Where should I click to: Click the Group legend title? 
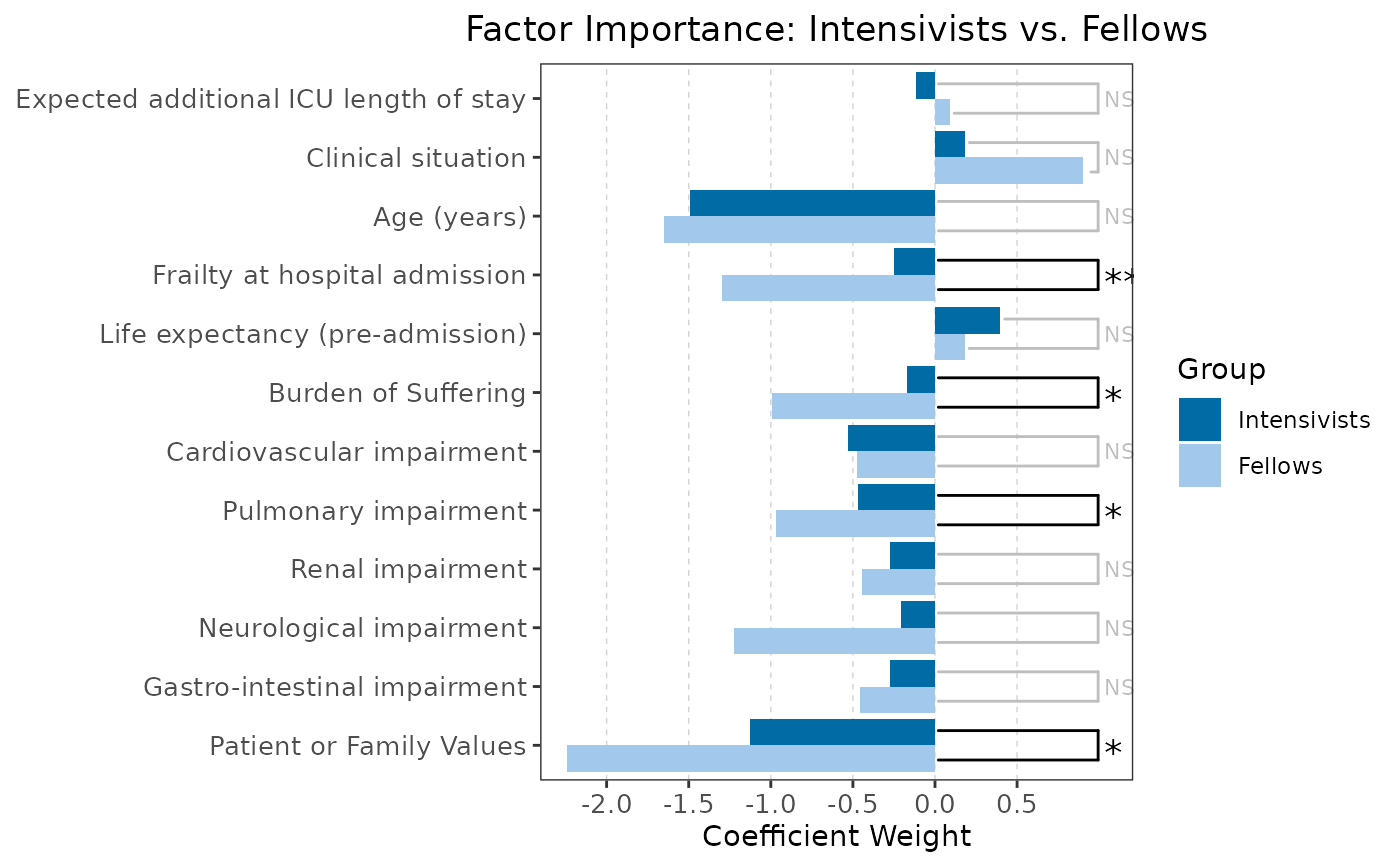(x=1221, y=369)
